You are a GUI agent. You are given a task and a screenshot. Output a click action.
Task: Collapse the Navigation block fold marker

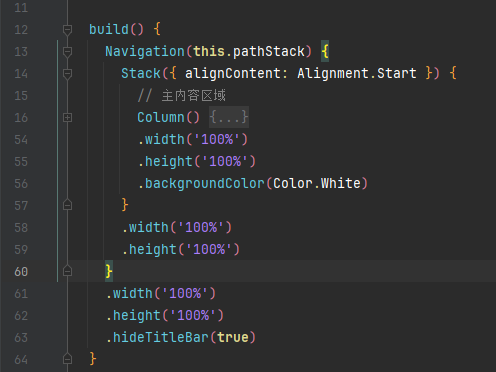pos(67,52)
